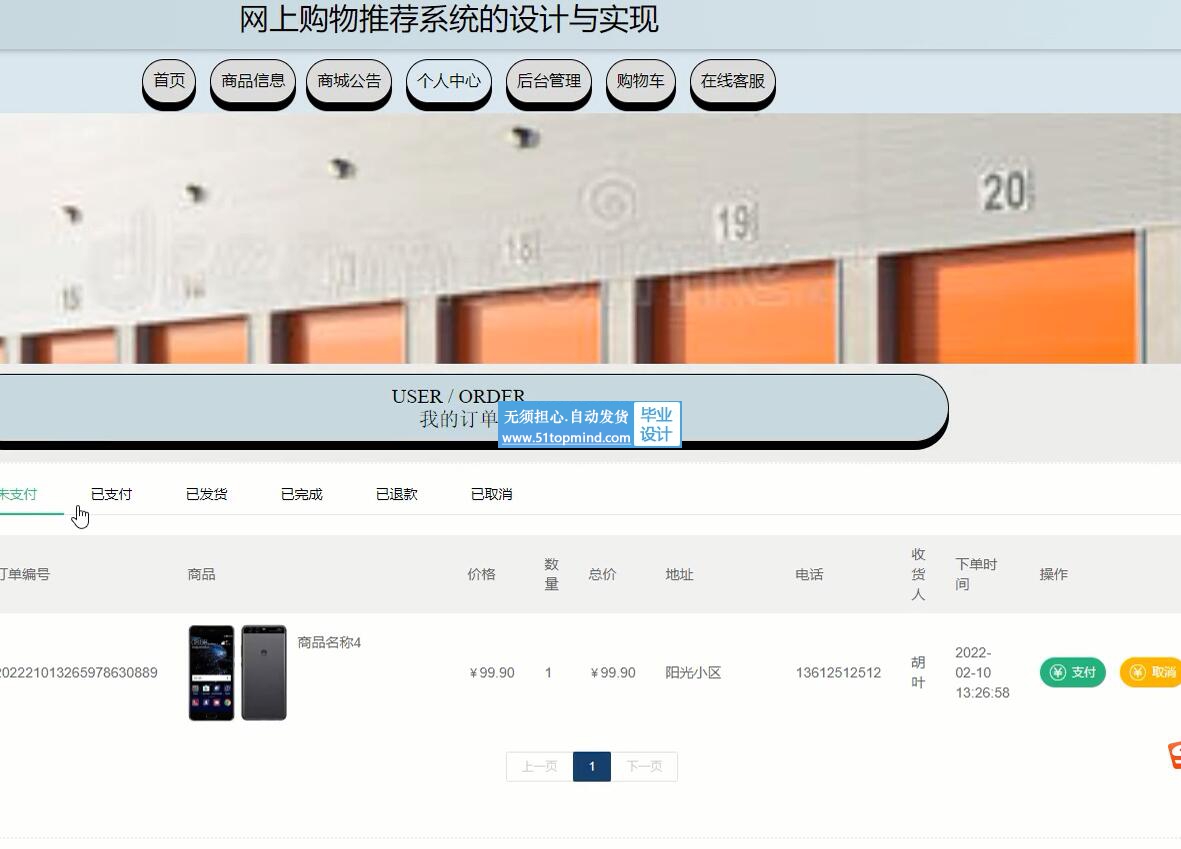Click the 操作 column header
Screen dimensions: 1181x849
click(x=1054, y=574)
